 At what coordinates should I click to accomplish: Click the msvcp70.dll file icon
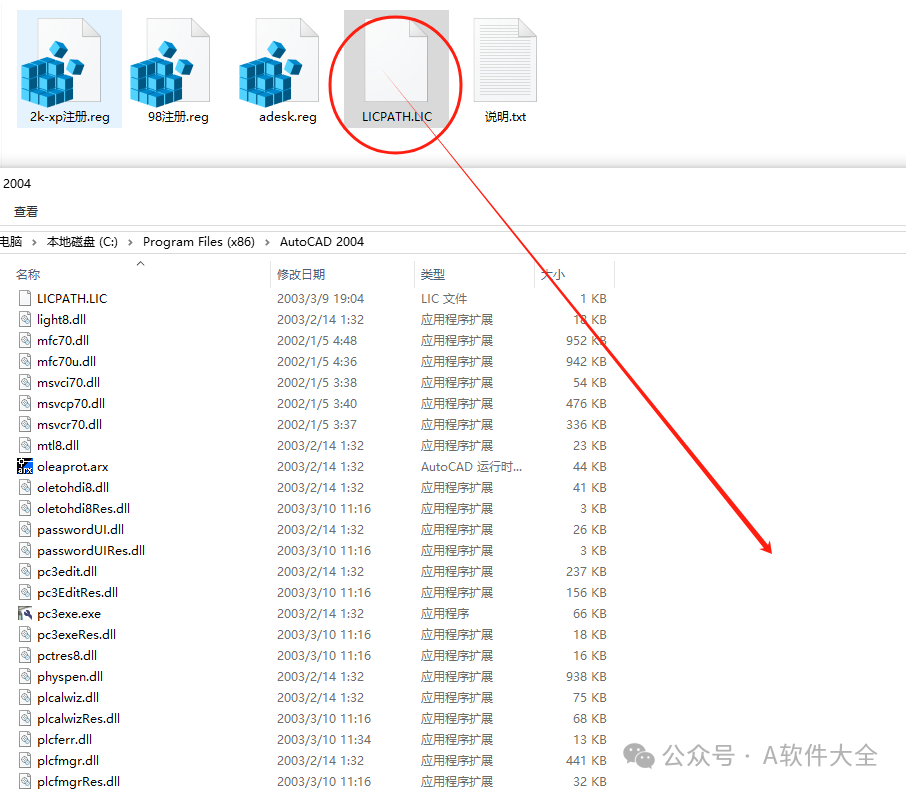pos(25,403)
